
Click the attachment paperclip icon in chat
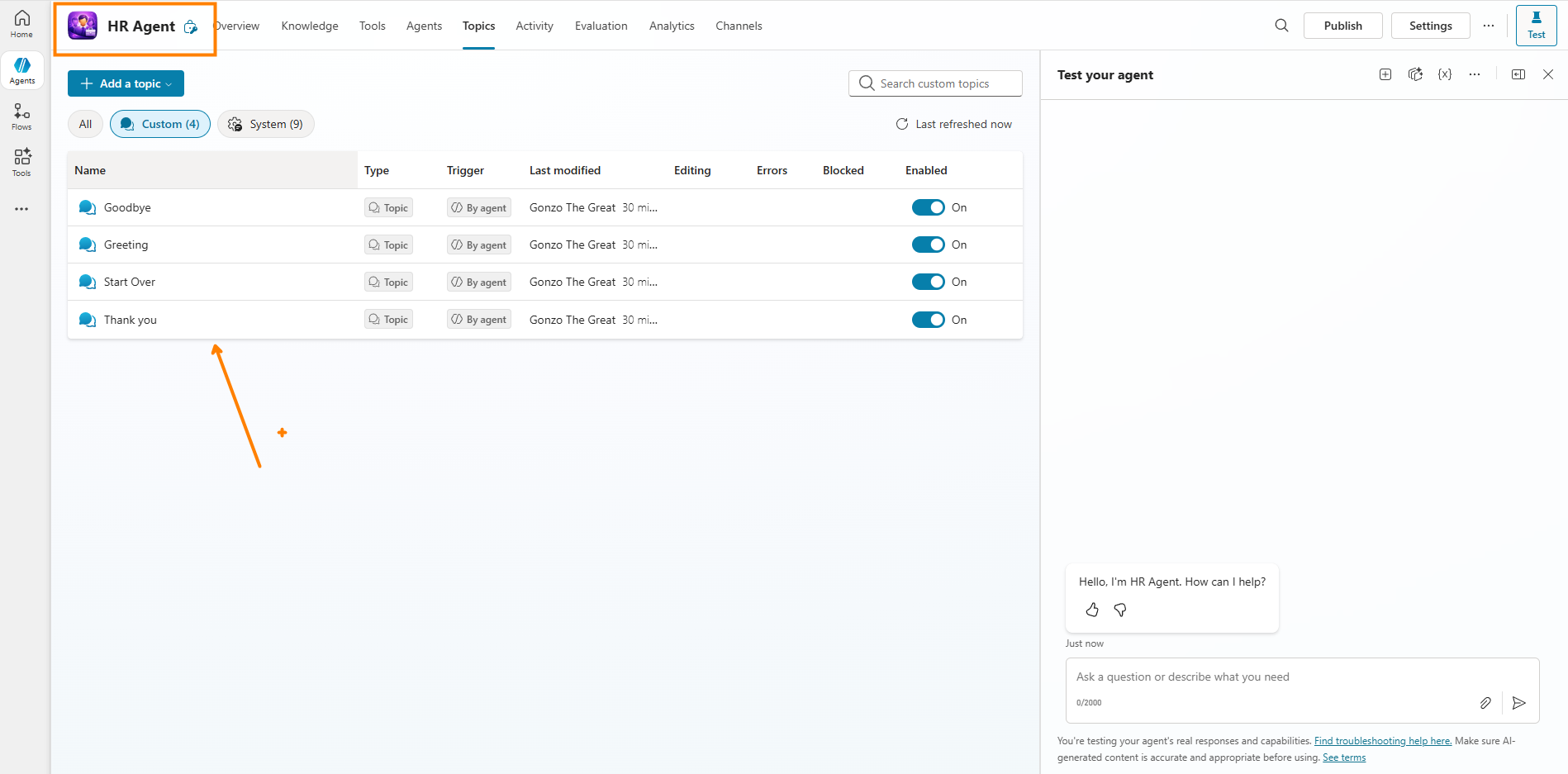tap(1485, 703)
